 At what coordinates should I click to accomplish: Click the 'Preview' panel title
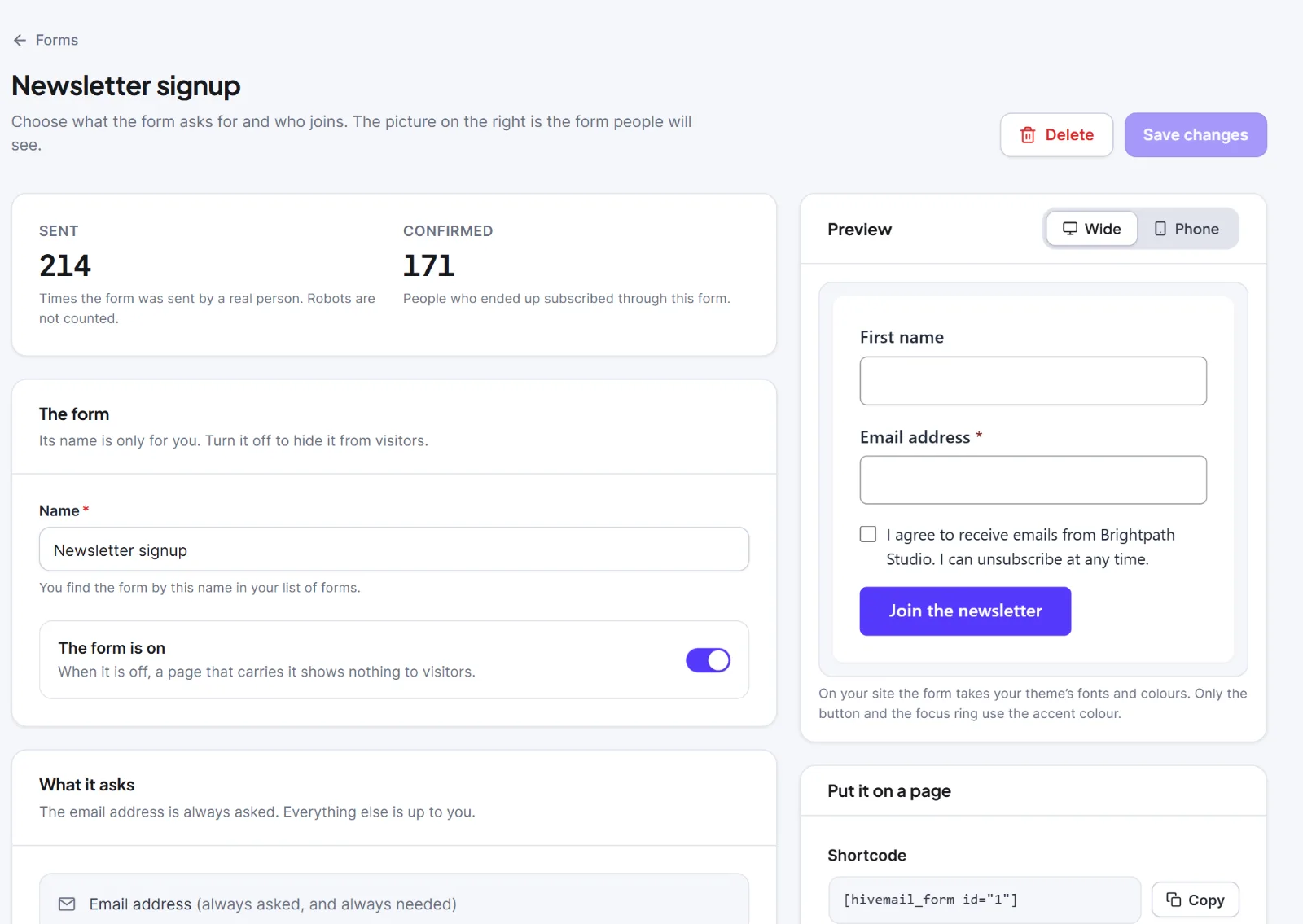tap(859, 230)
